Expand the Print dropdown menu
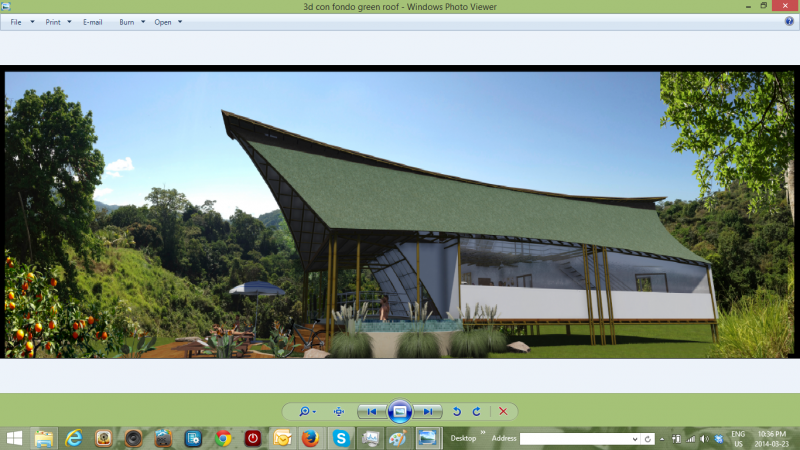800x450 pixels. [x=56, y=21]
